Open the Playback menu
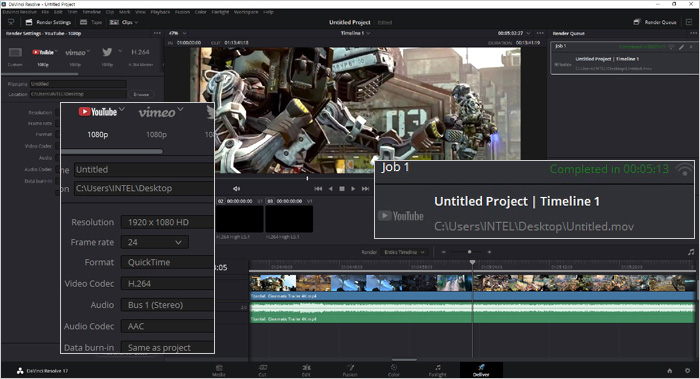 [x=160, y=12]
